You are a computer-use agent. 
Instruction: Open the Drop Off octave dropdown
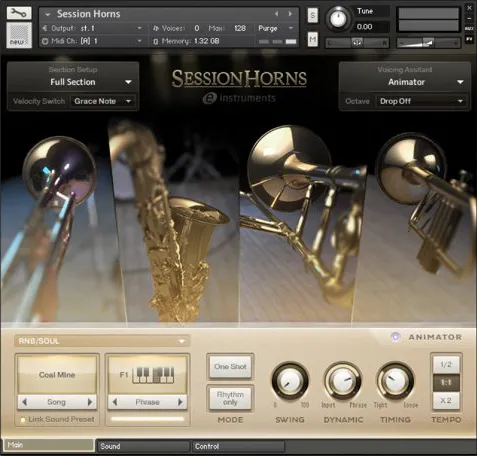(422, 101)
